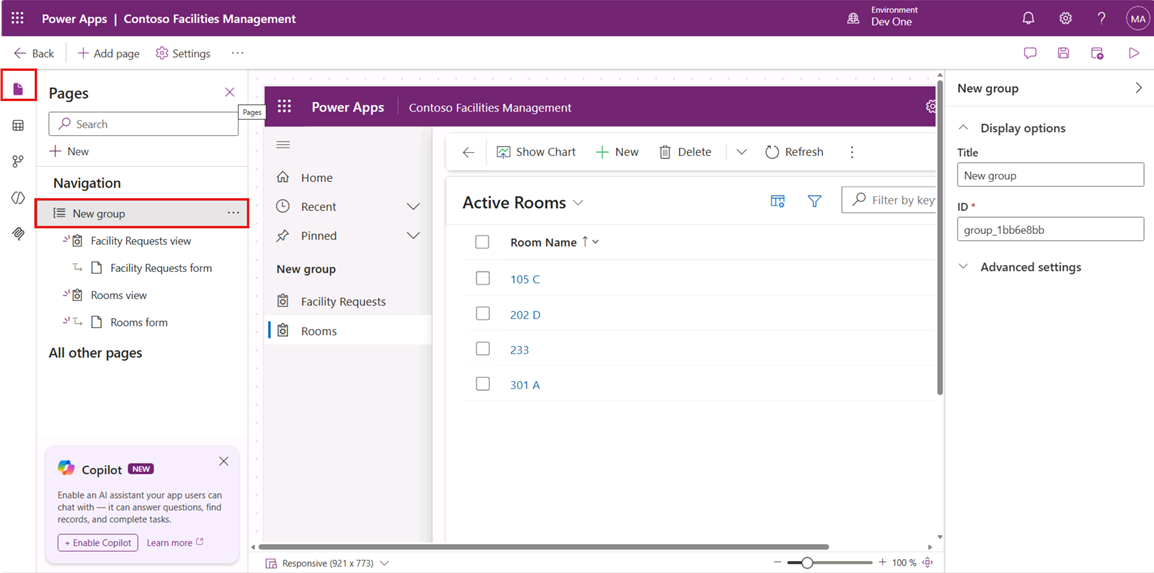Open preview toolbar vertical ellipsis
This screenshot has height=573, width=1154.
[852, 152]
